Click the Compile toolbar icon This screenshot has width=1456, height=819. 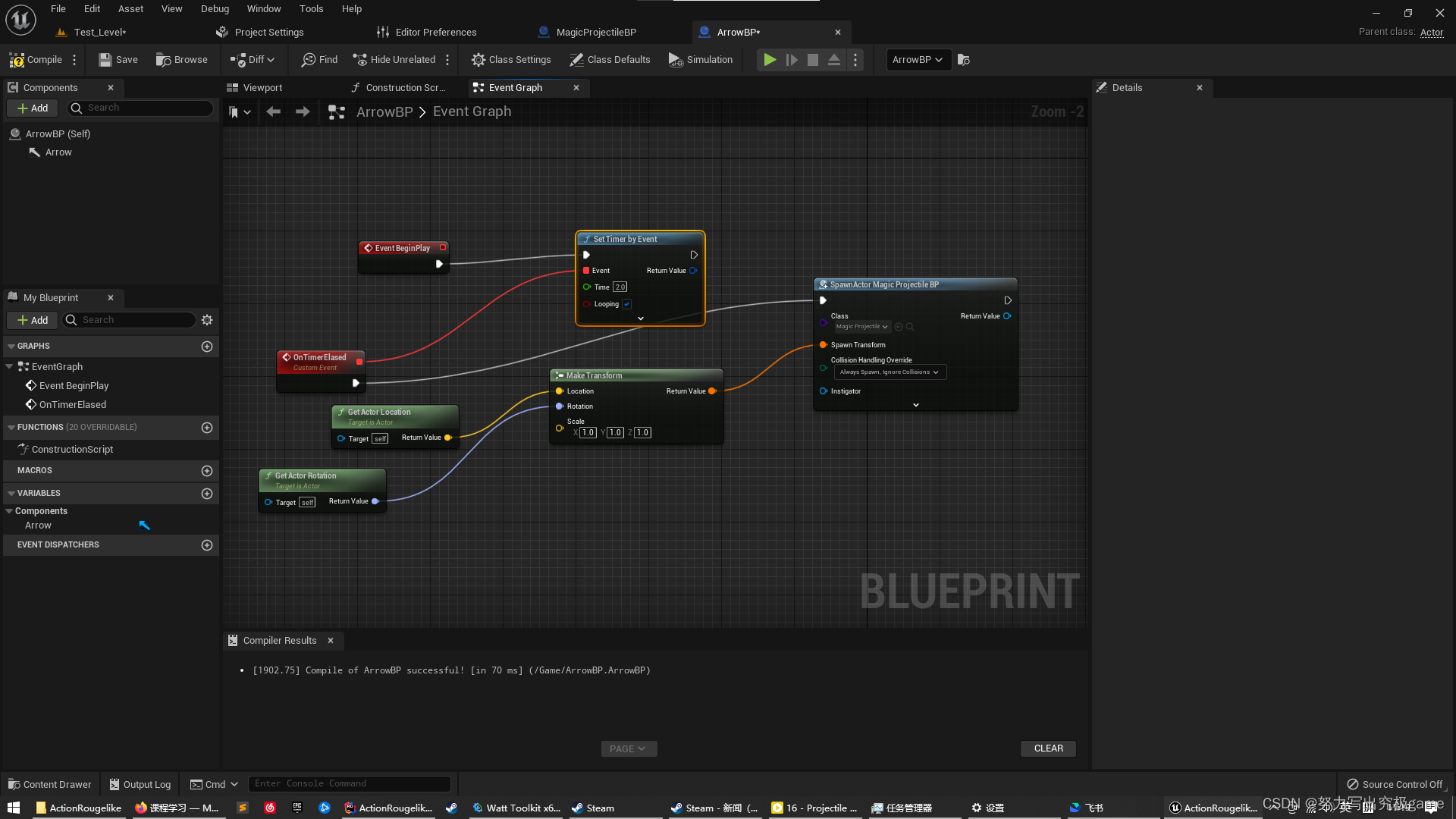tap(17, 60)
